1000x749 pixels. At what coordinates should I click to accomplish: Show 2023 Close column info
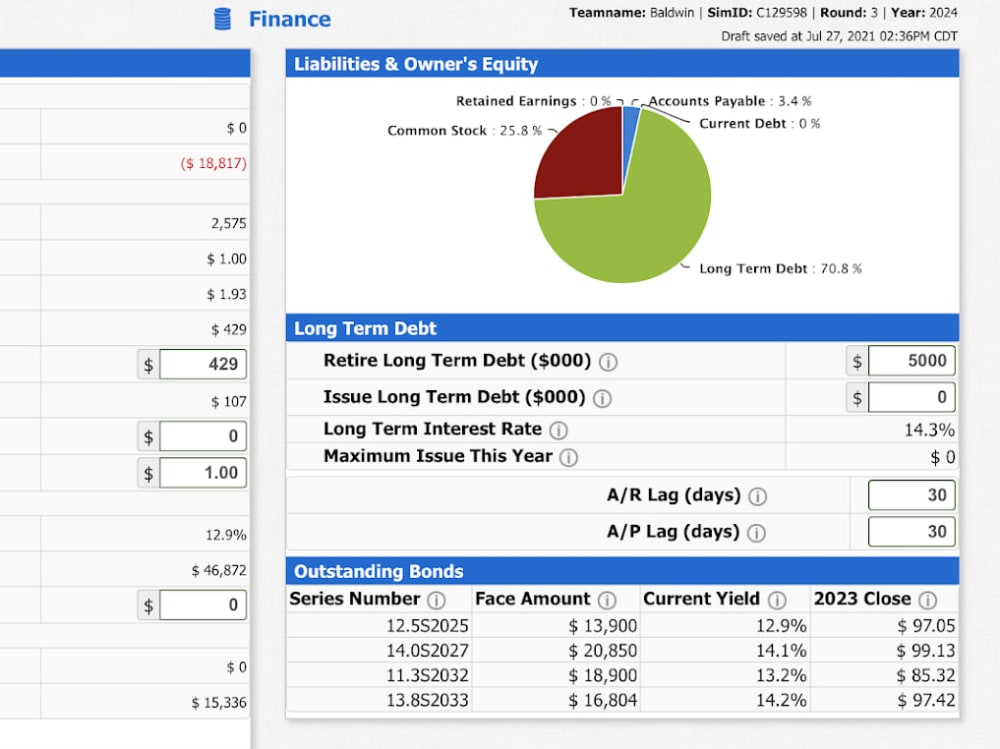(927, 600)
